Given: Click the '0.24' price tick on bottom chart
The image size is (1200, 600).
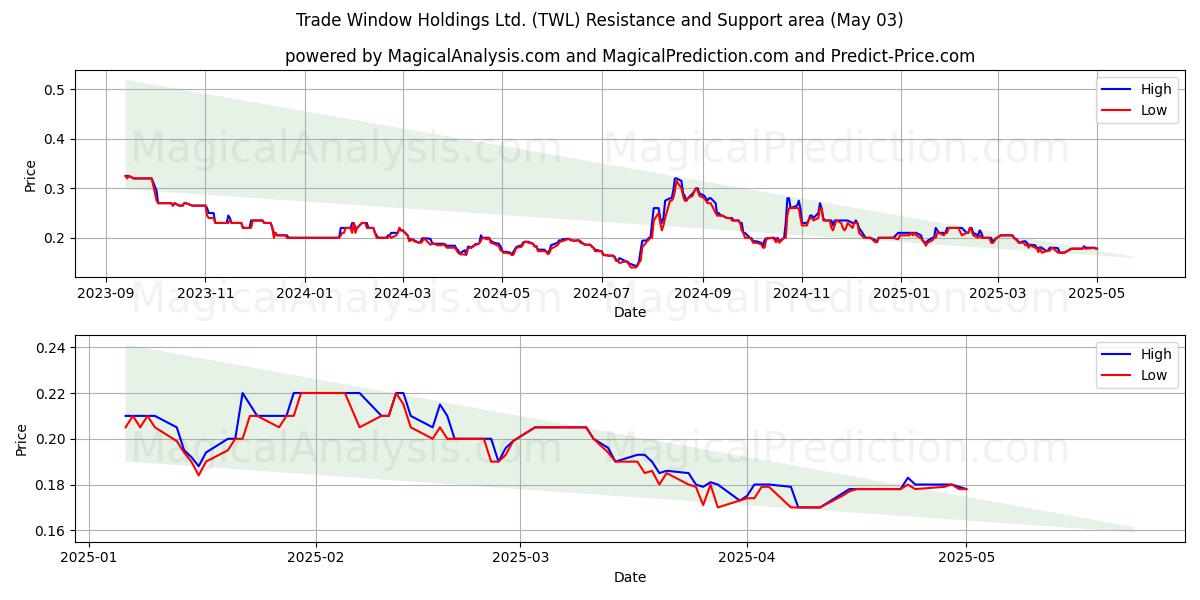Looking at the screenshot, I should click(x=51, y=348).
